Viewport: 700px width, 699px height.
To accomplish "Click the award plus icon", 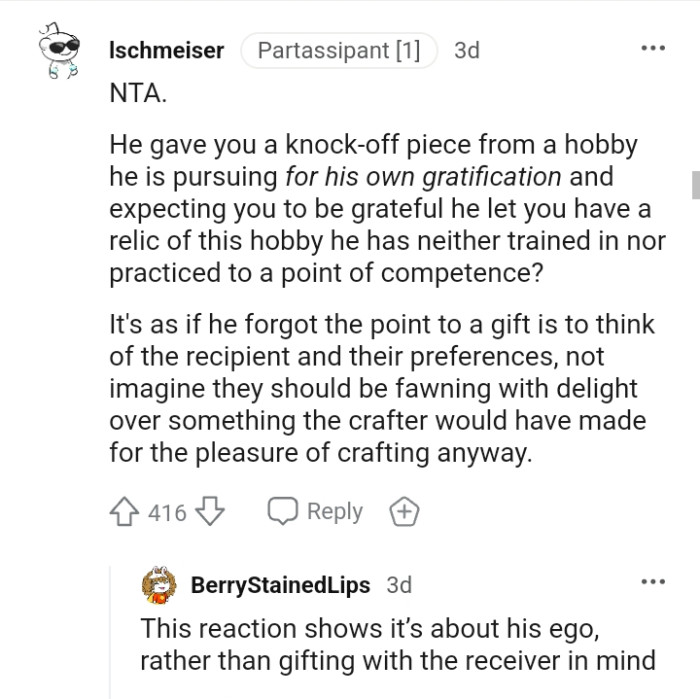I will (405, 512).
